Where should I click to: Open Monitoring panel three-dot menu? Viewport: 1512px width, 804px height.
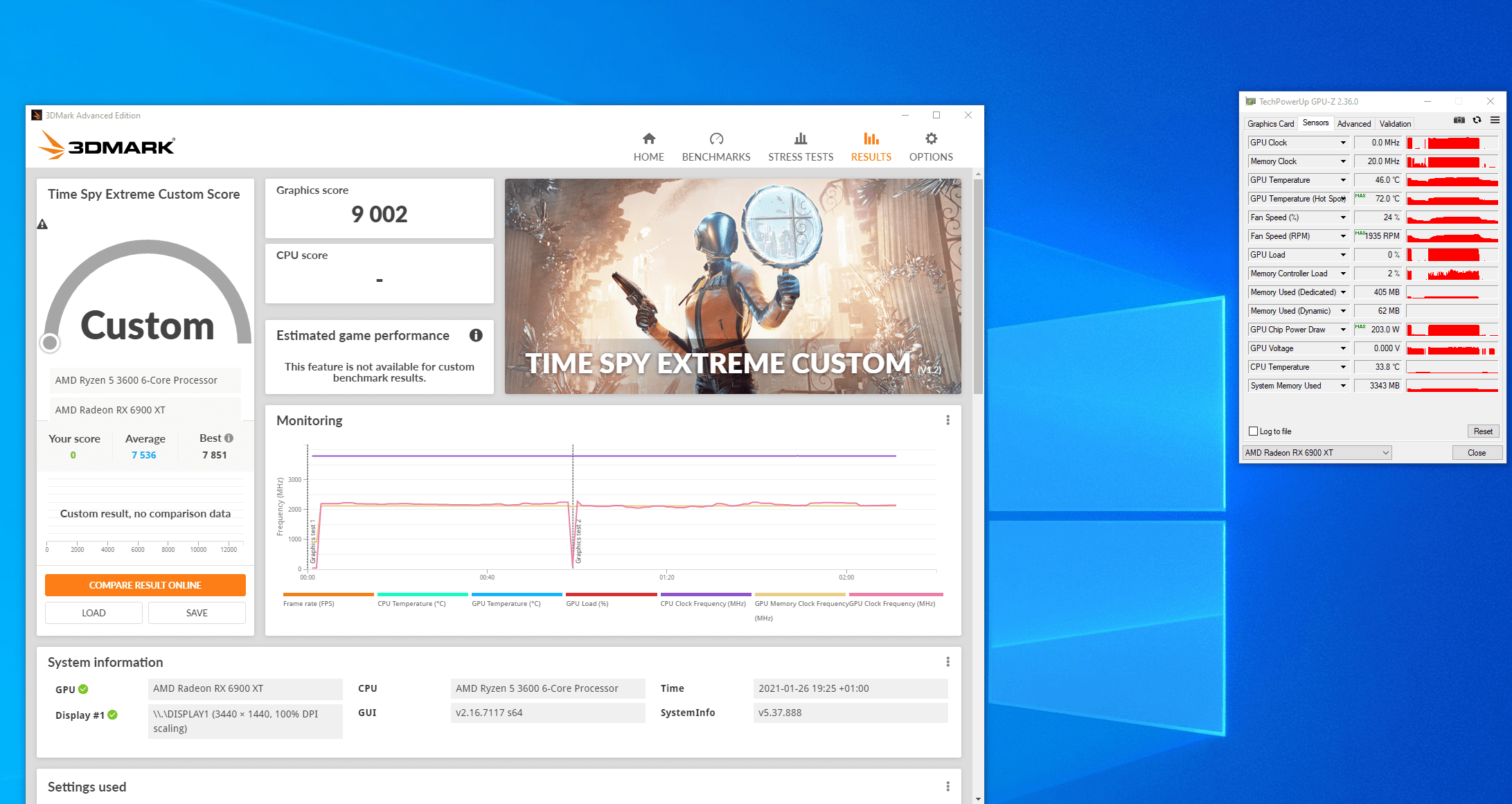point(948,420)
